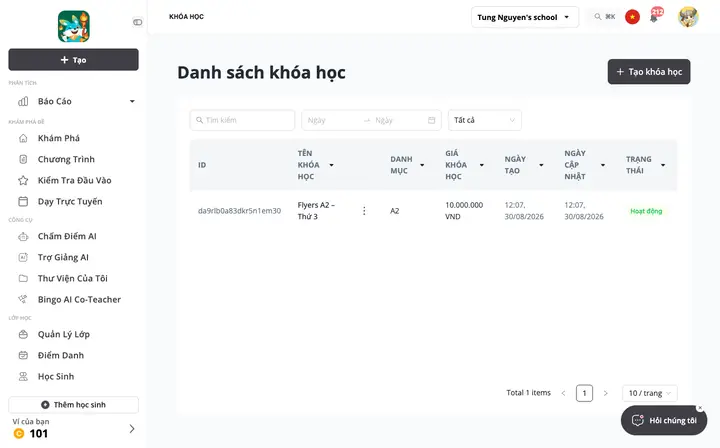Collapse the sidebar with the toggle icon
This screenshot has height=448, width=720.
[x=137, y=22]
